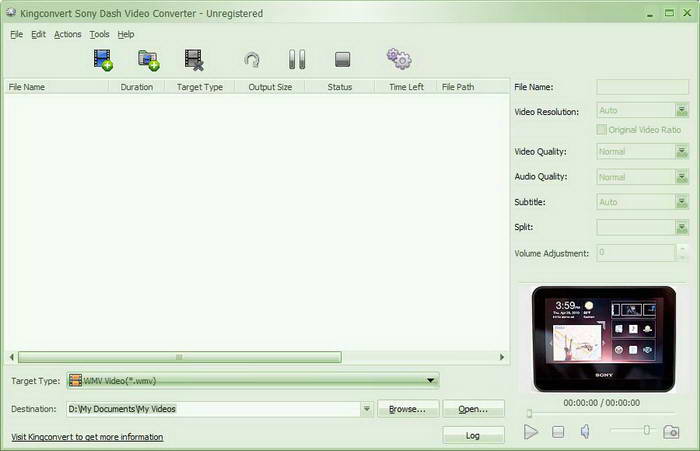Image resolution: width=700 pixels, height=451 pixels.
Task: Open Settings via the gears toolbar icon
Action: 399,59
